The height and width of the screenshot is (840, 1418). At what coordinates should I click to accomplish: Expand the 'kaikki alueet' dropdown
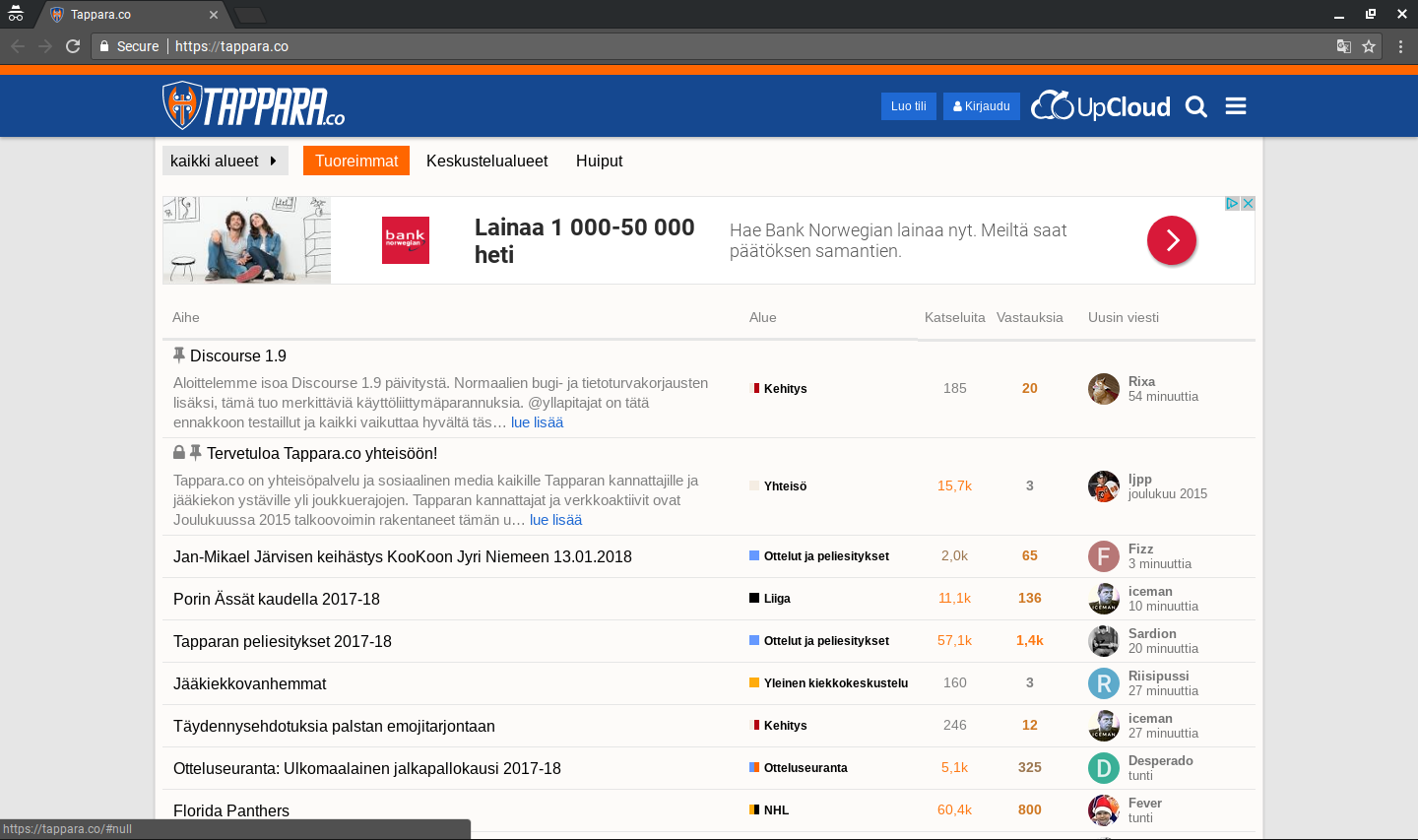click(x=225, y=161)
